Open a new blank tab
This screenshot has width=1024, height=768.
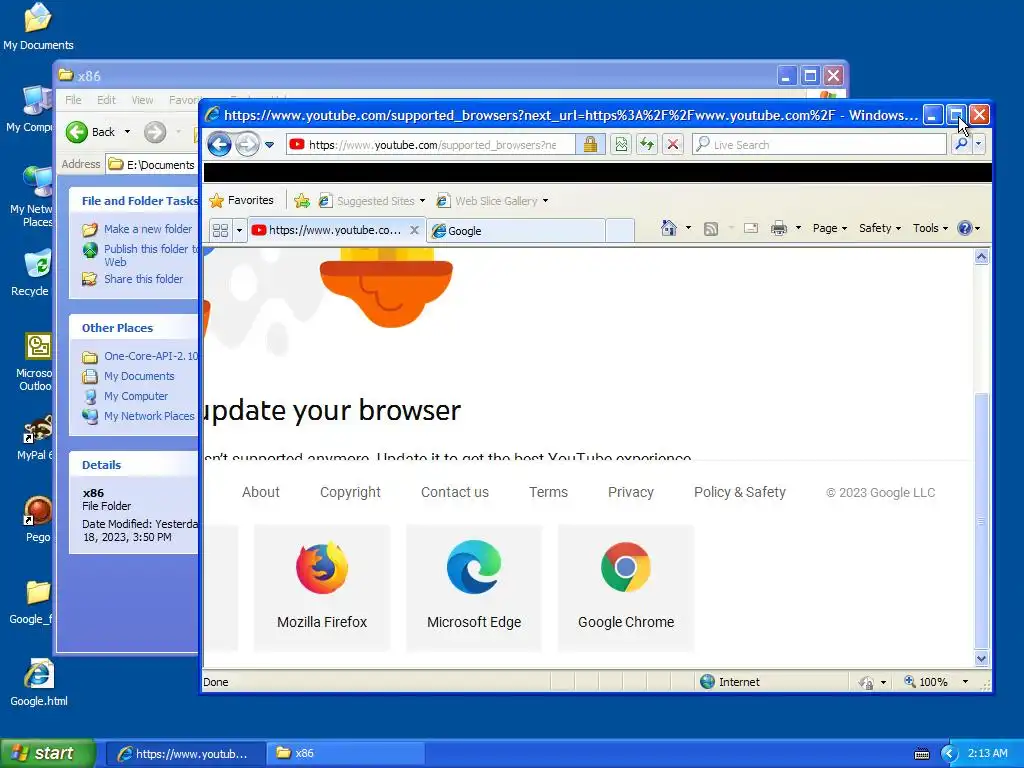pos(620,231)
